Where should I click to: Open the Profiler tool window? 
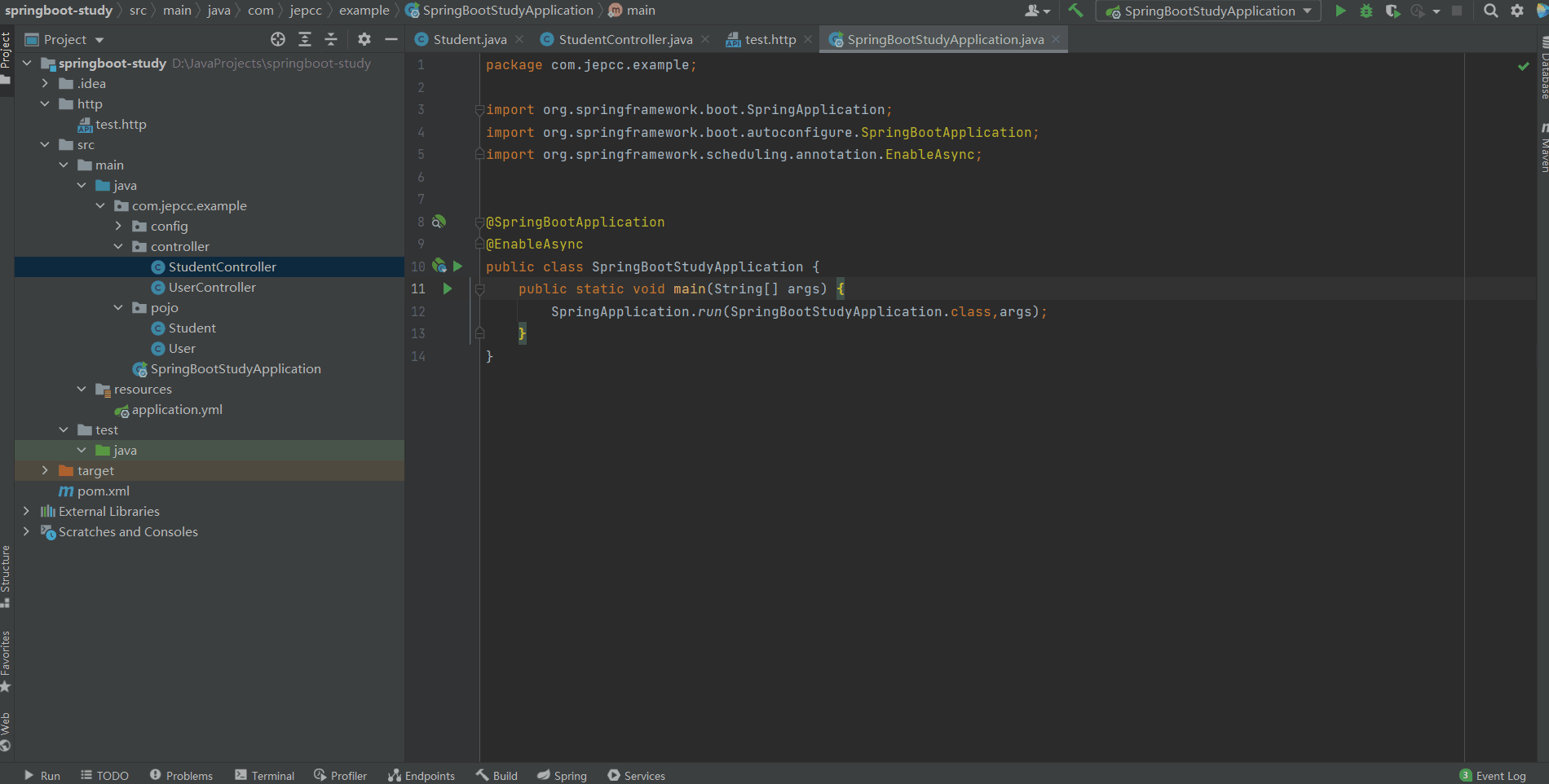pos(341,776)
